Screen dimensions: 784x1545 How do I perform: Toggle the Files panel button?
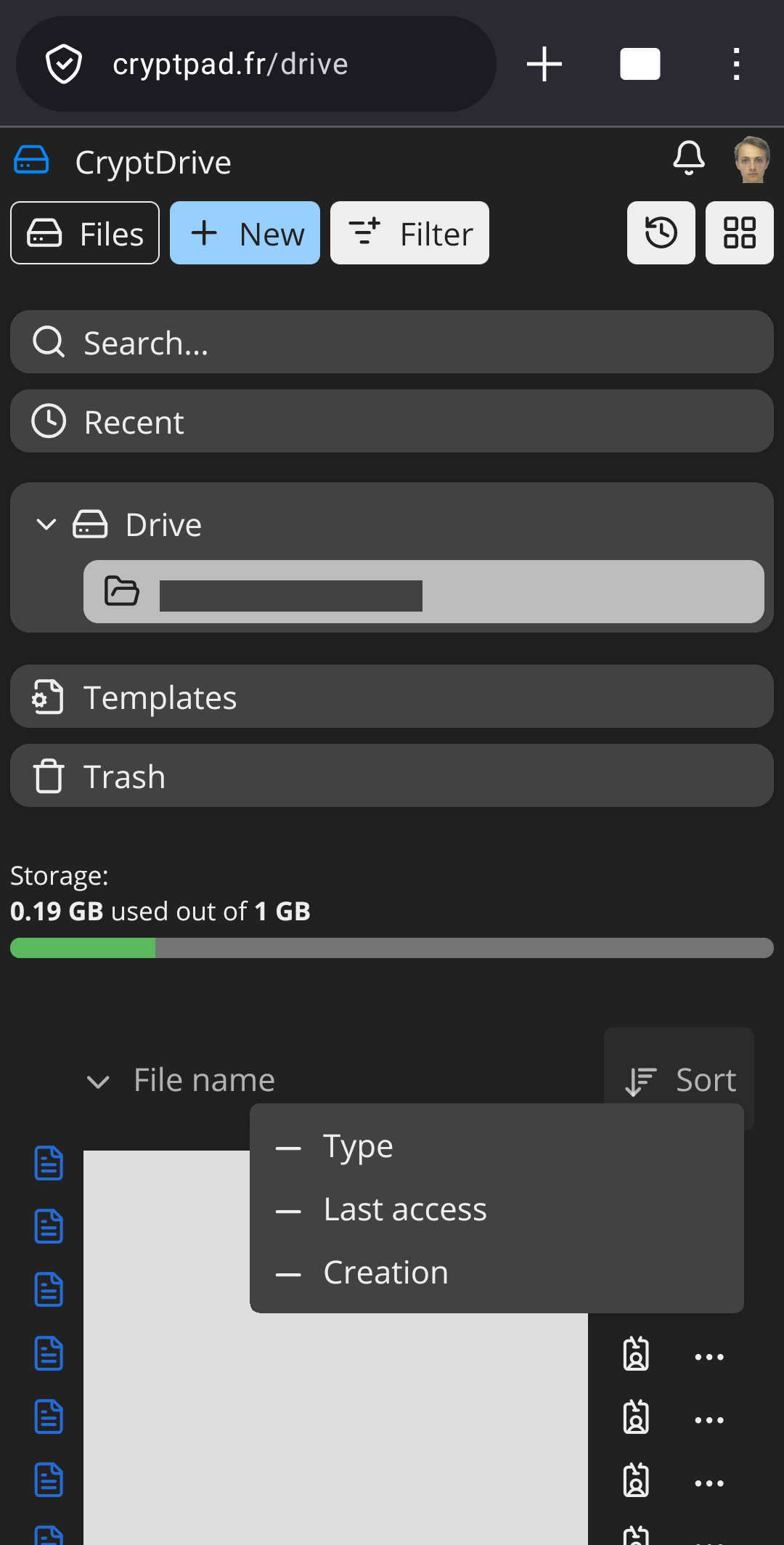point(85,233)
